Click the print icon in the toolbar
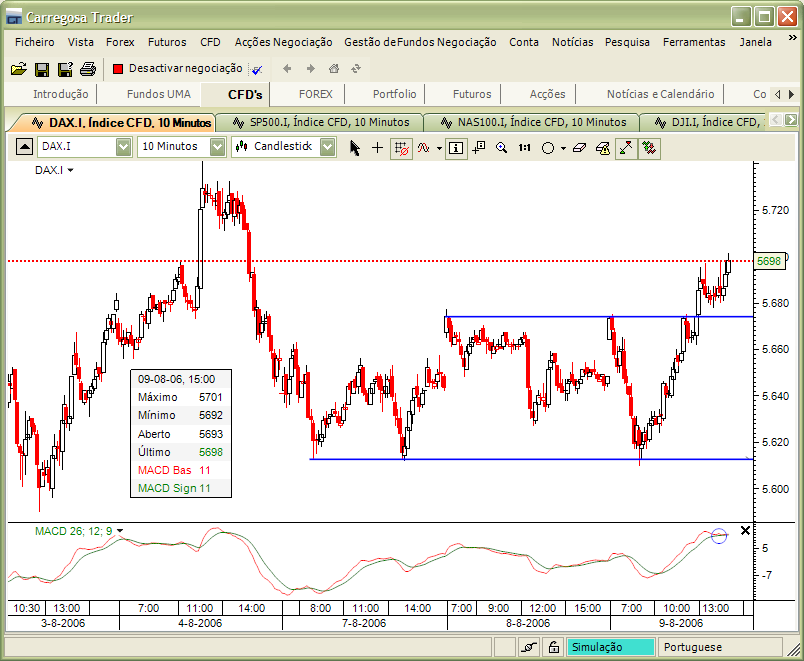This screenshot has height=661, width=804. click(x=86, y=69)
